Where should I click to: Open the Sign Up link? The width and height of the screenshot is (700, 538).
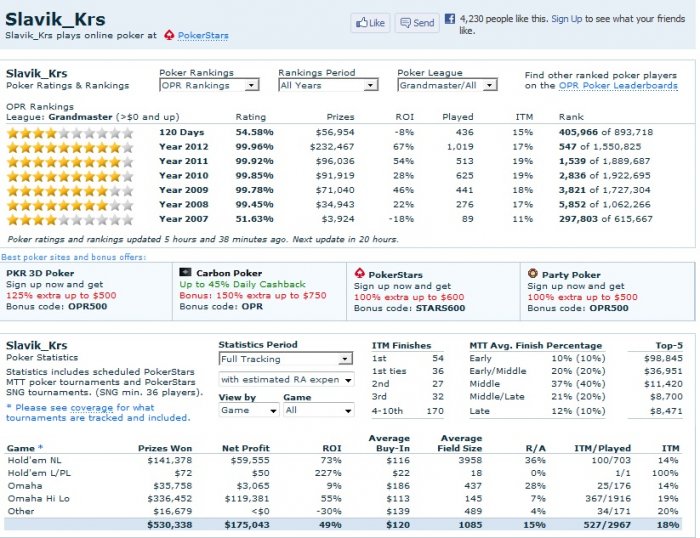click(x=567, y=19)
